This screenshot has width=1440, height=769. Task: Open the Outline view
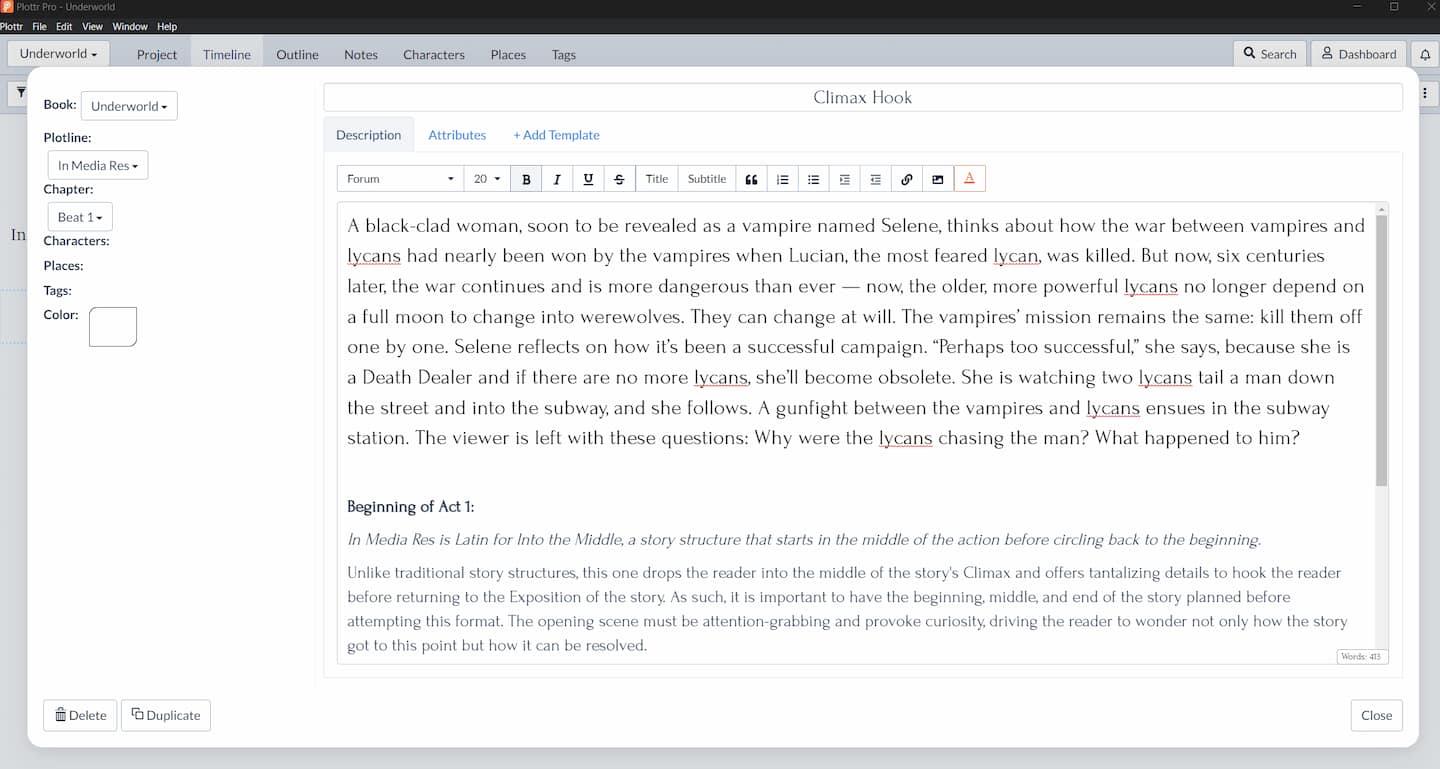pos(296,55)
